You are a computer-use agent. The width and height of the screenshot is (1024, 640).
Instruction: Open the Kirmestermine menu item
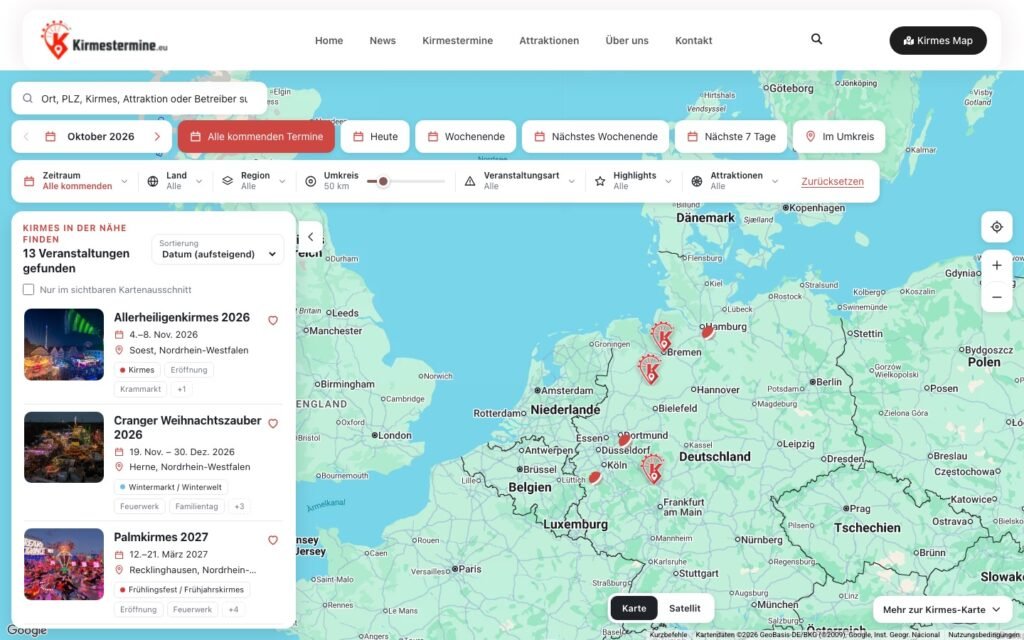[457, 40]
